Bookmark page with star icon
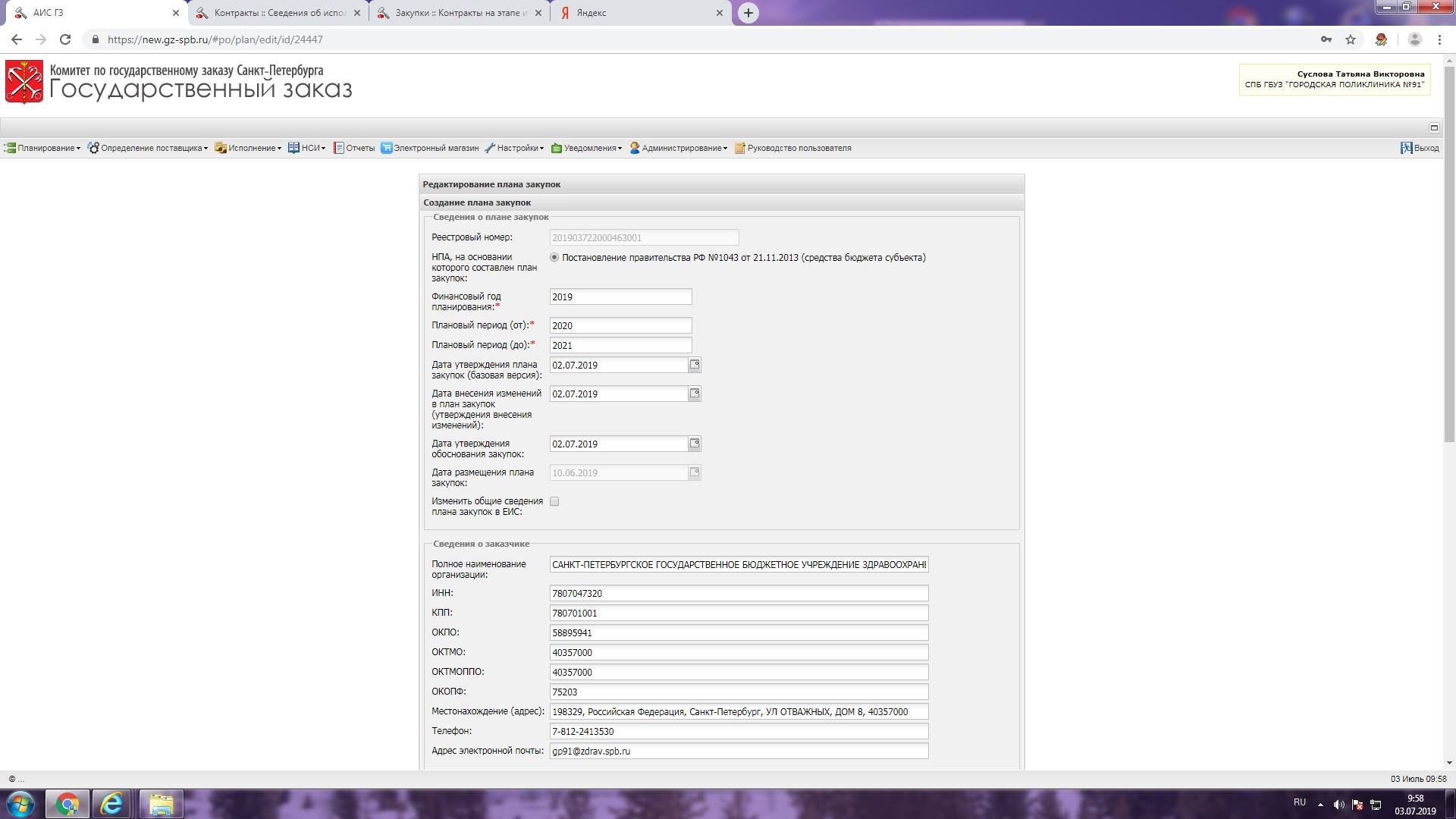The height and width of the screenshot is (819, 1456). point(1351,39)
